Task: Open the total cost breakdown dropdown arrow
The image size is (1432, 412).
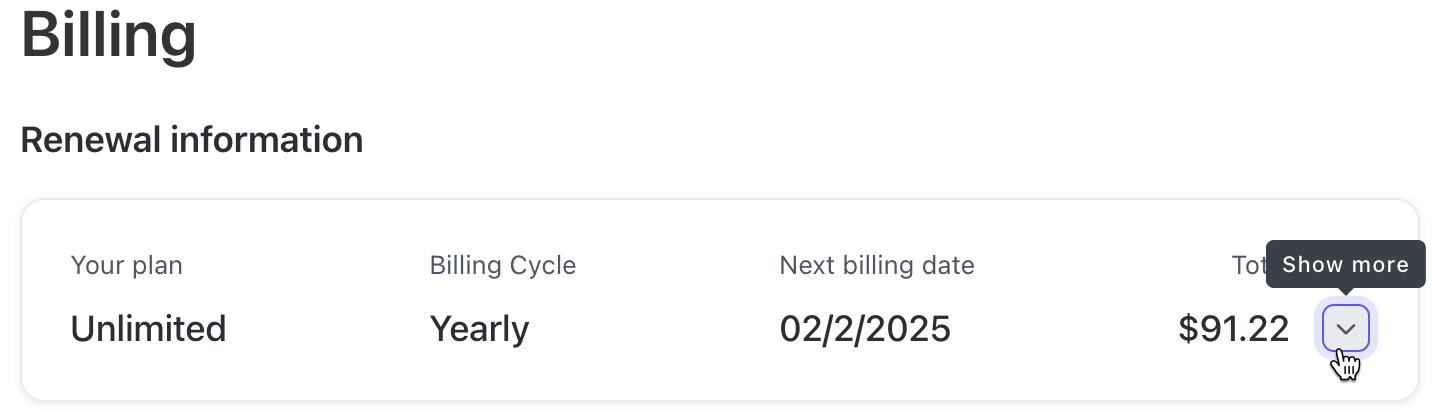Action: click(1345, 329)
